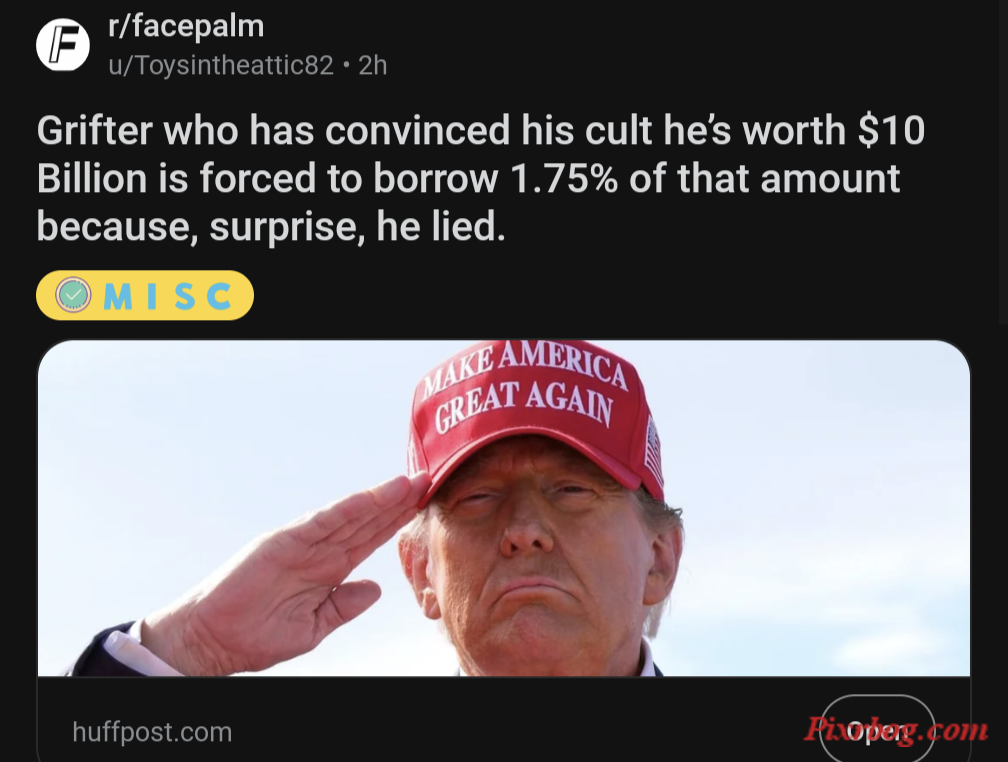Follow the huffpost.com source link
The image size is (1008, 762).
[x=152, y=732]
